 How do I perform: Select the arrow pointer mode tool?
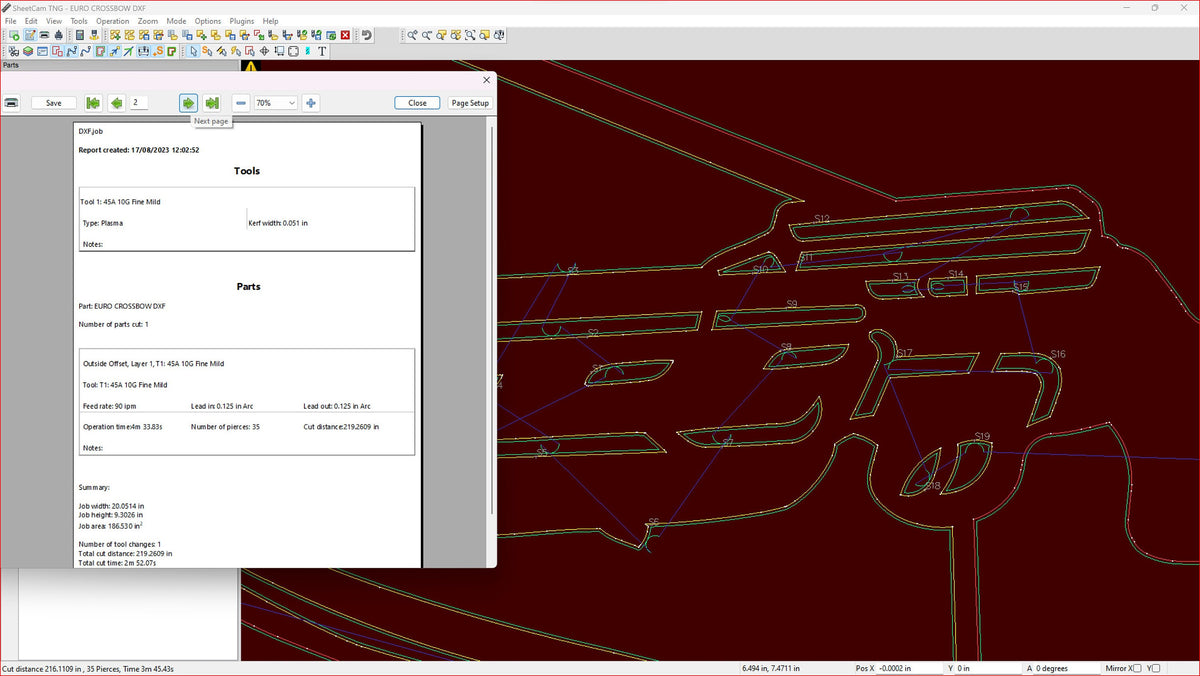194,51
